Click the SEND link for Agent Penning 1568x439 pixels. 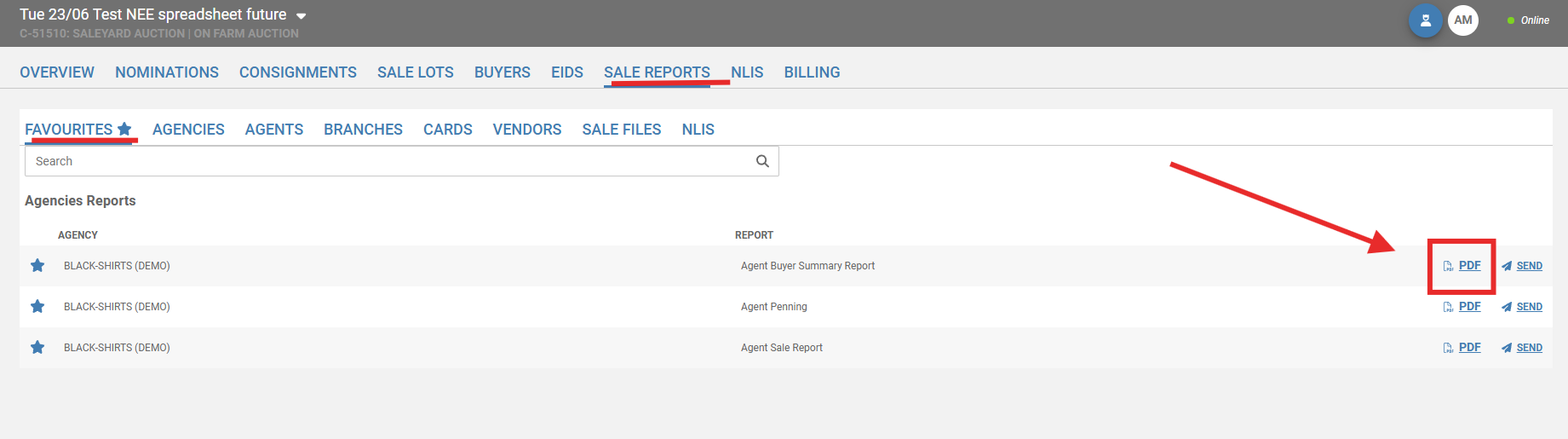click(x=1529, y=307)
